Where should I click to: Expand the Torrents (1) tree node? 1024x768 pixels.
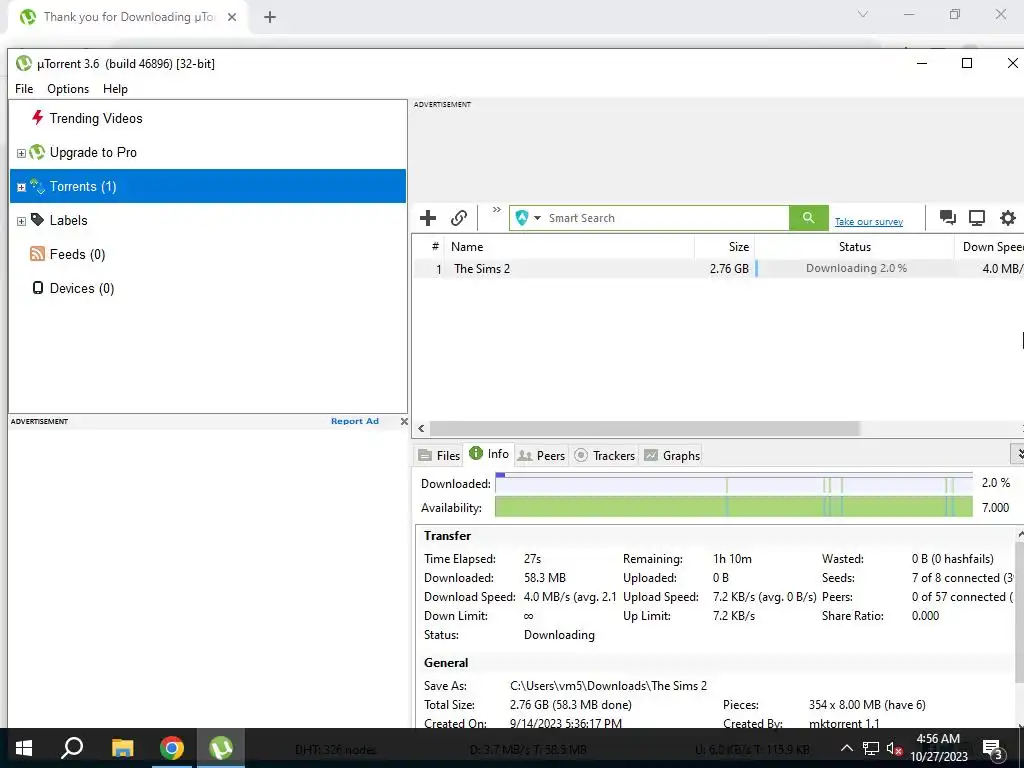point(21,187)
